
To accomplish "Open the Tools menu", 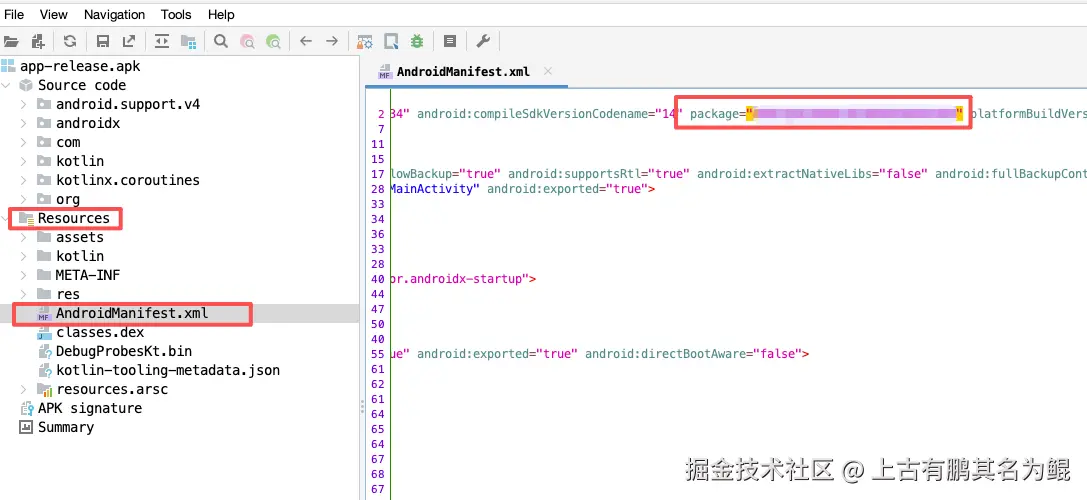I will point(177,15).
